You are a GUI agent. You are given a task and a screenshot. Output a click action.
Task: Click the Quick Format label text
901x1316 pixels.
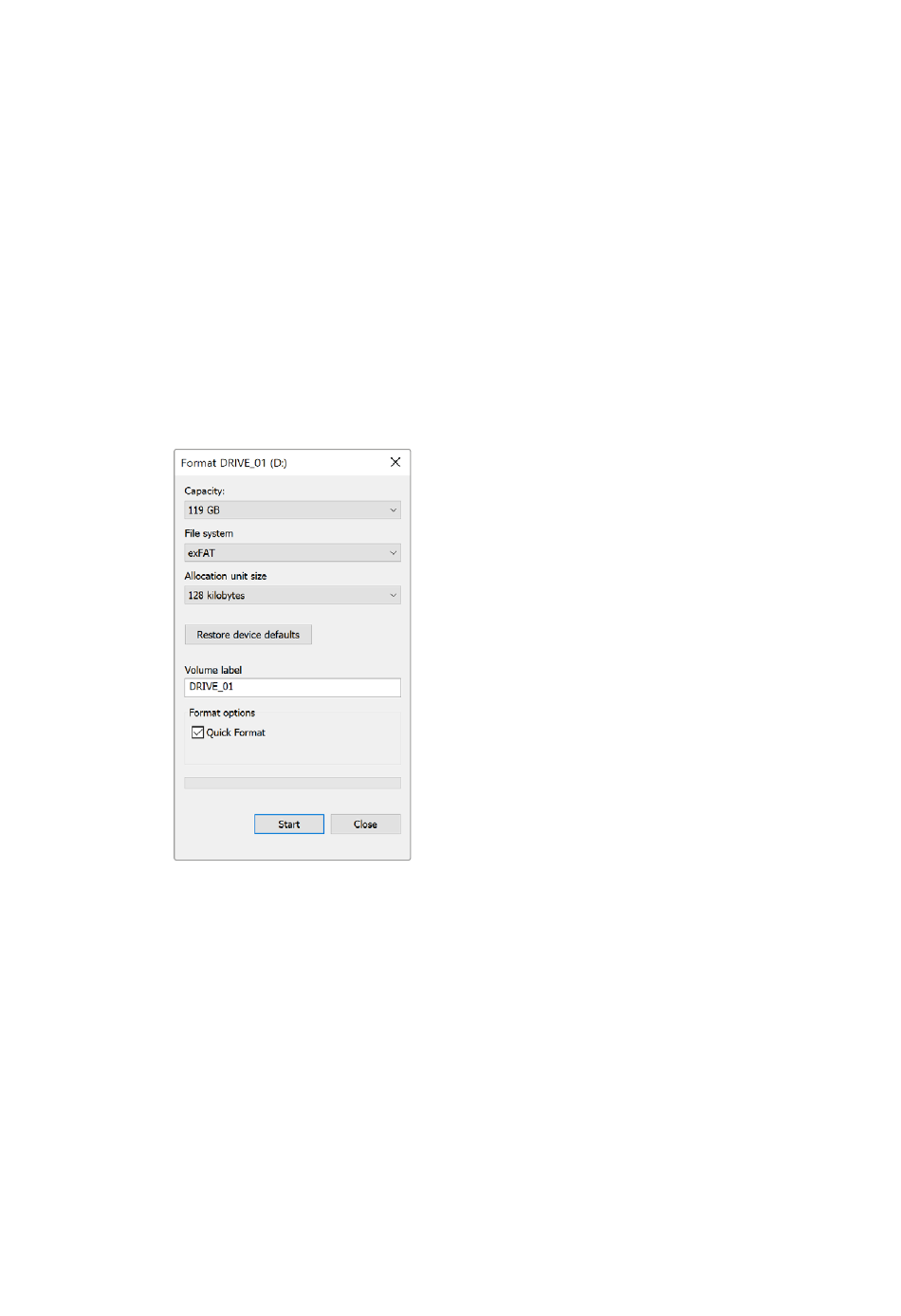pyautogui.click(x=236, y=732)
